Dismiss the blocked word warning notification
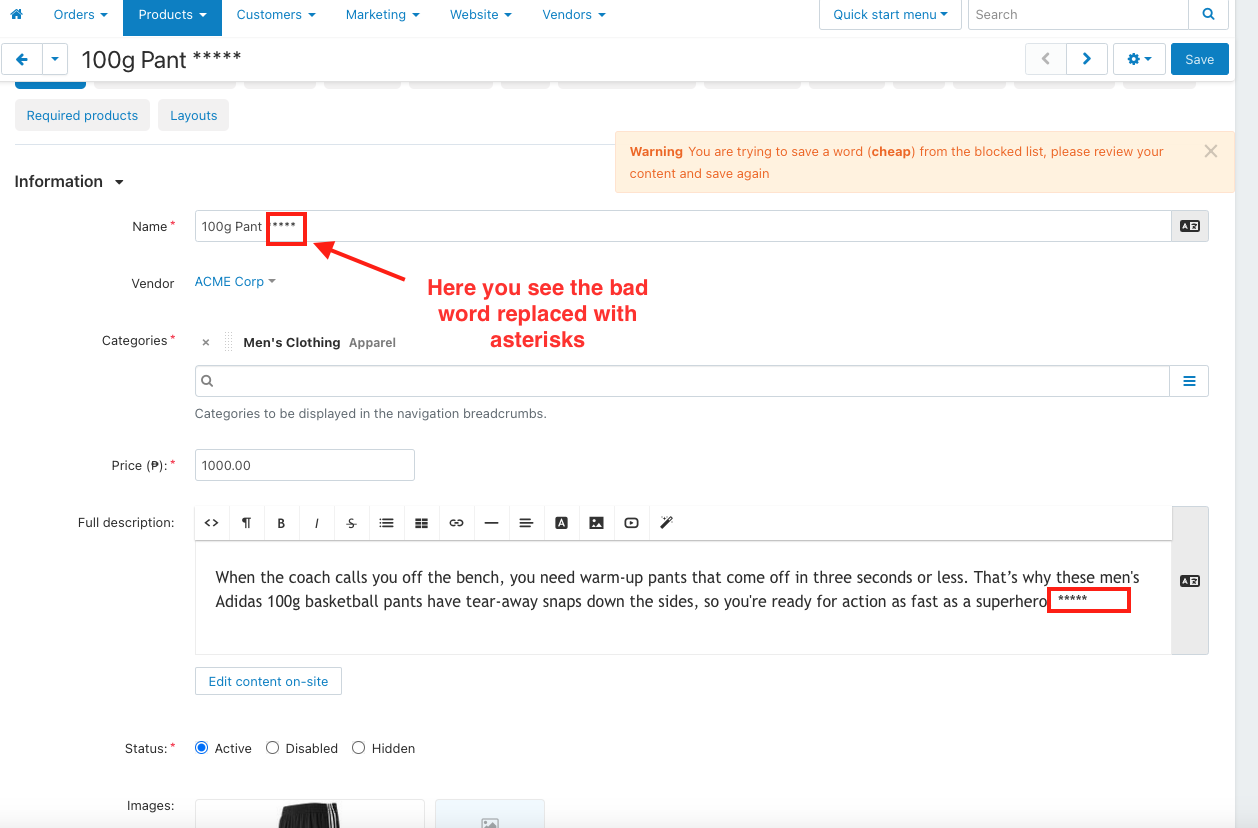The height and width of the screenshot is (828, 1258). point(1210,151)
